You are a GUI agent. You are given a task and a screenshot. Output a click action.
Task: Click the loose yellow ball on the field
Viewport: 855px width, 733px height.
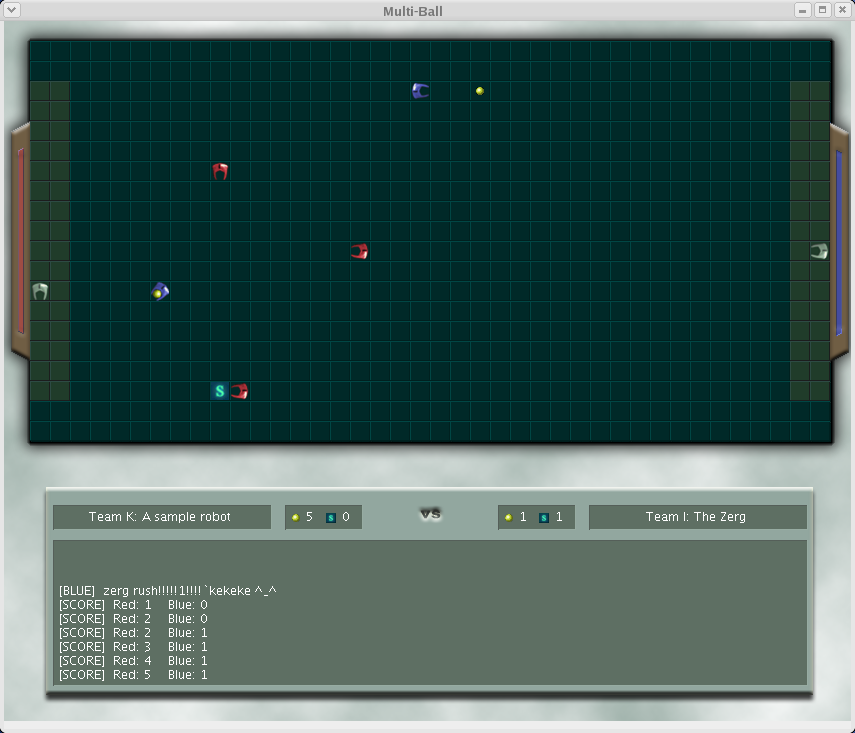point(480,91)
